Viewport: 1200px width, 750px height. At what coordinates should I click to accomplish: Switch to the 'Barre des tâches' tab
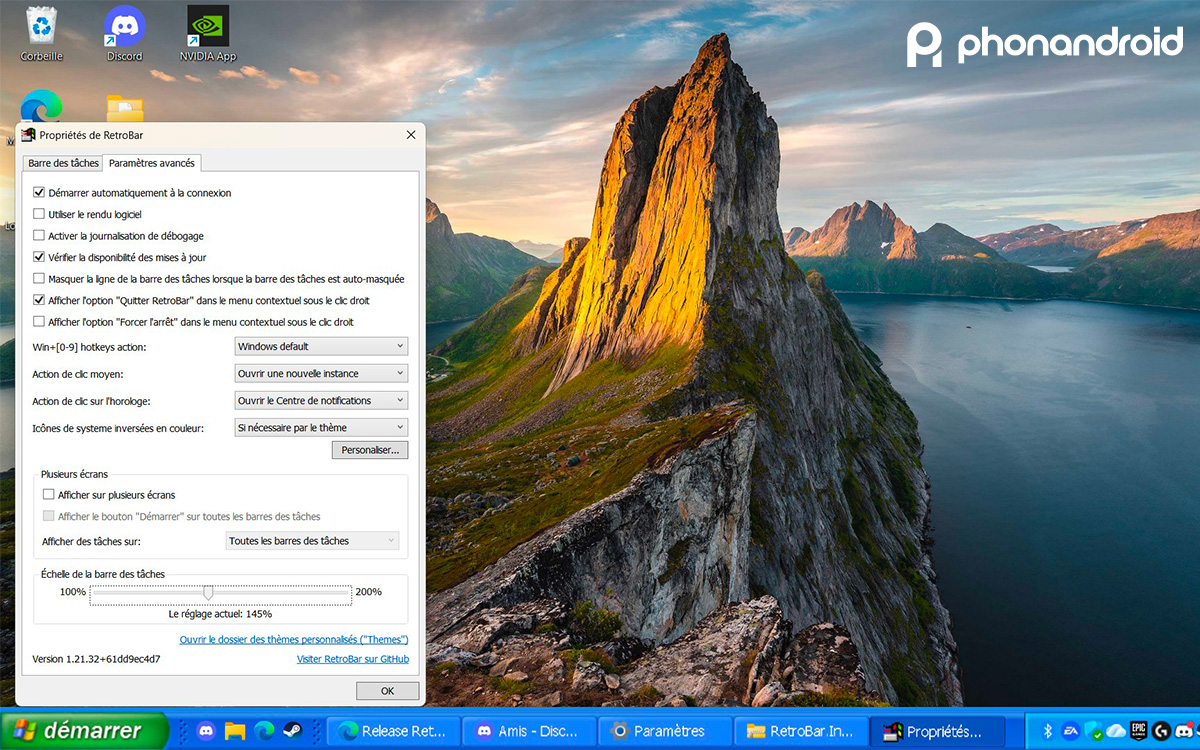pos(62,163)
